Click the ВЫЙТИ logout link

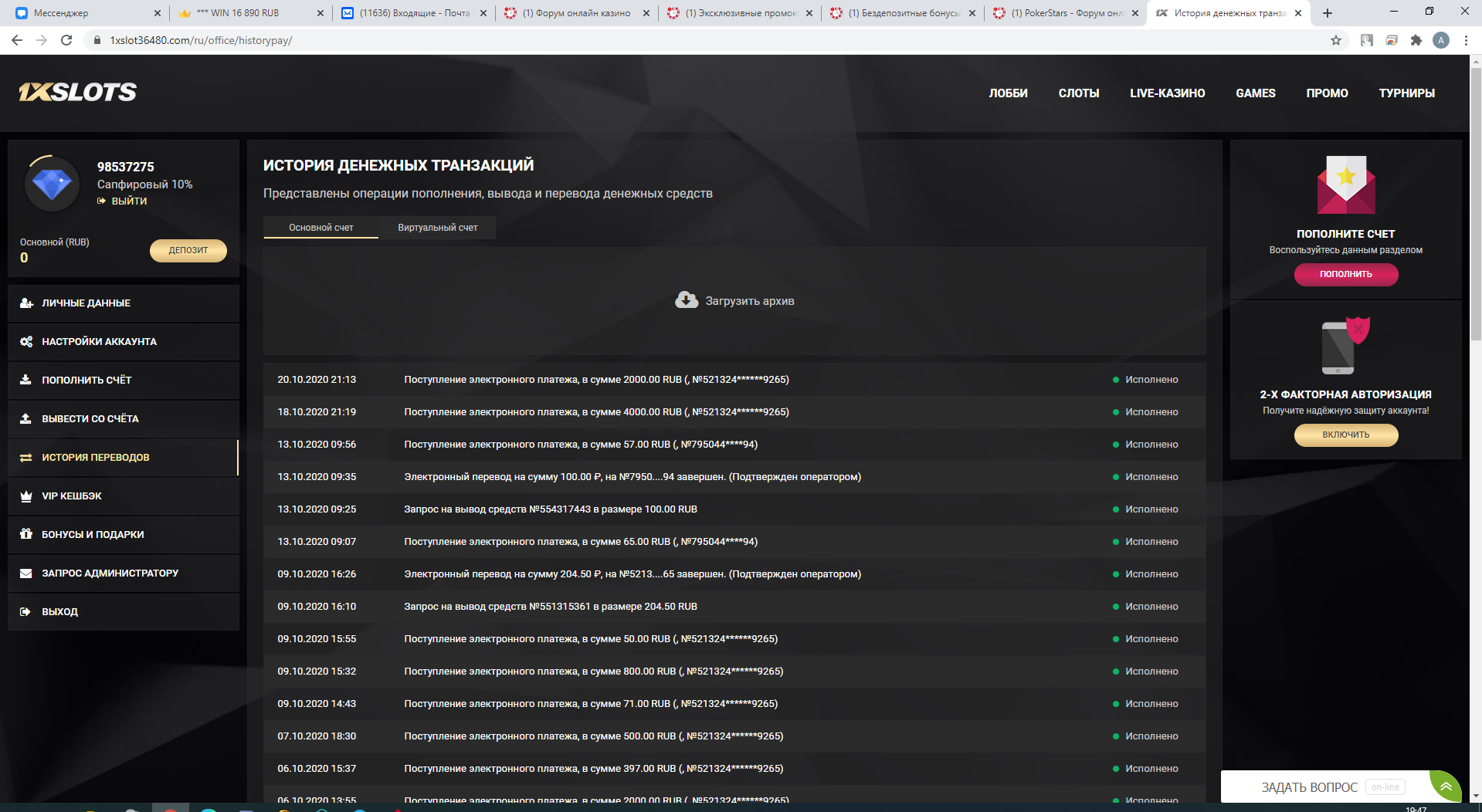(x=123, y=201)
